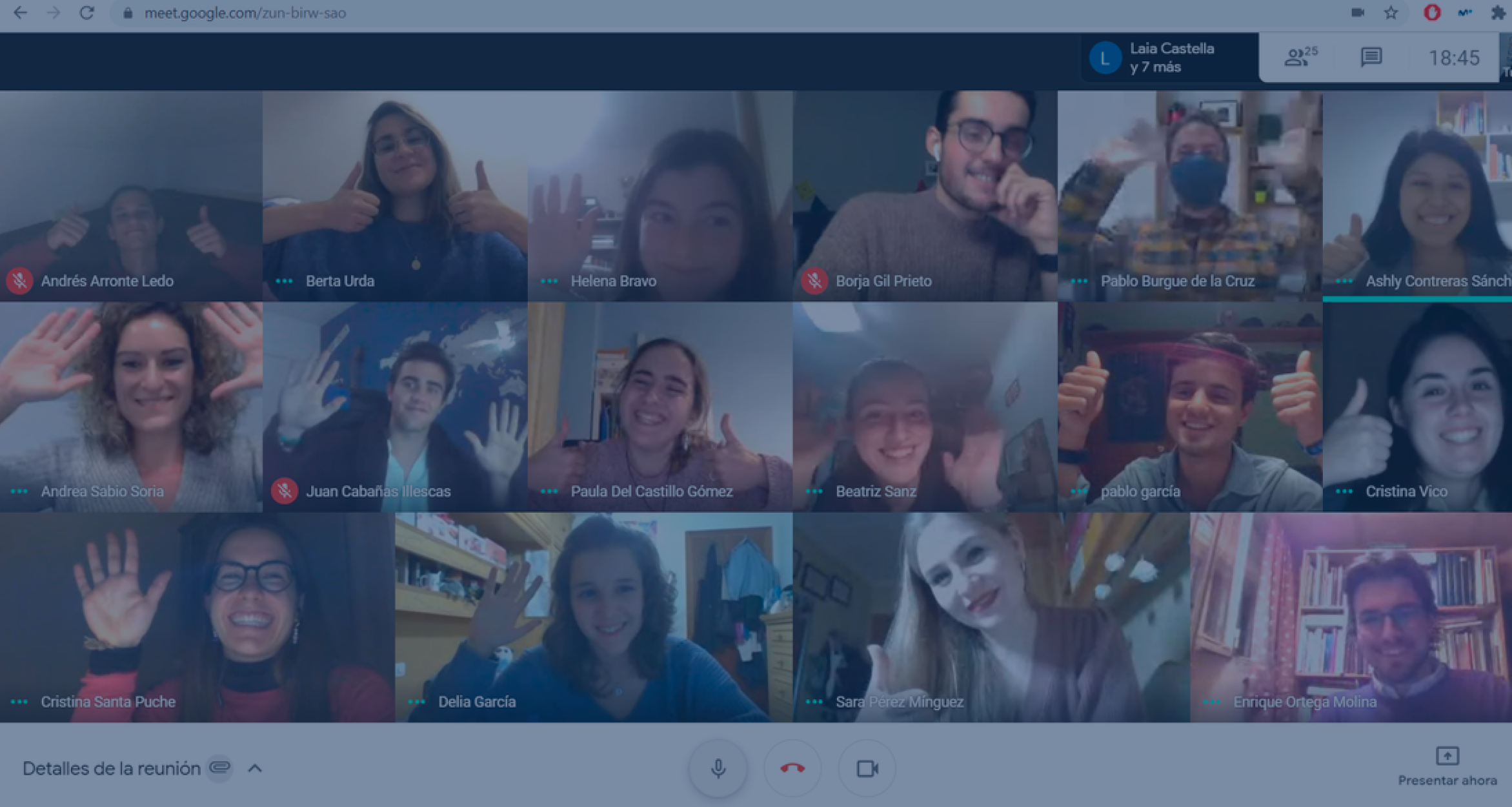
Task: Open options dots for Paula Del Castillo Gómez
Action: (x=549, y=491)
